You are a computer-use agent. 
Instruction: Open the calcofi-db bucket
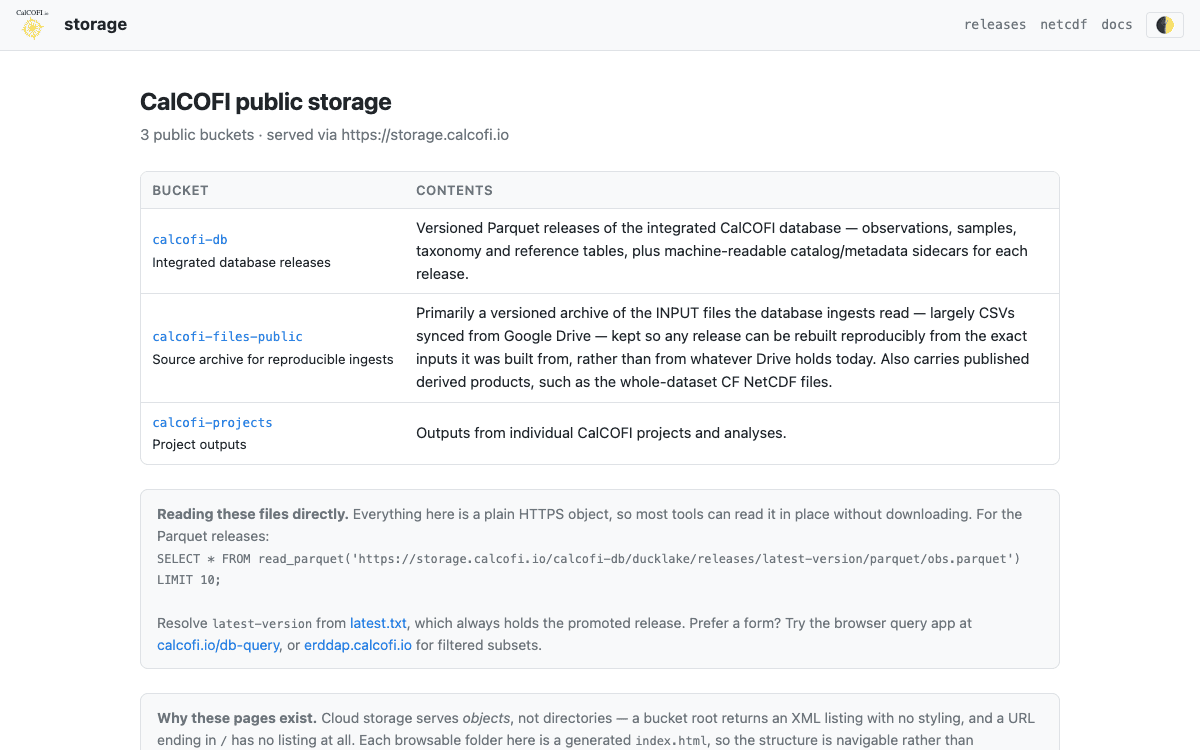[190, 240]
